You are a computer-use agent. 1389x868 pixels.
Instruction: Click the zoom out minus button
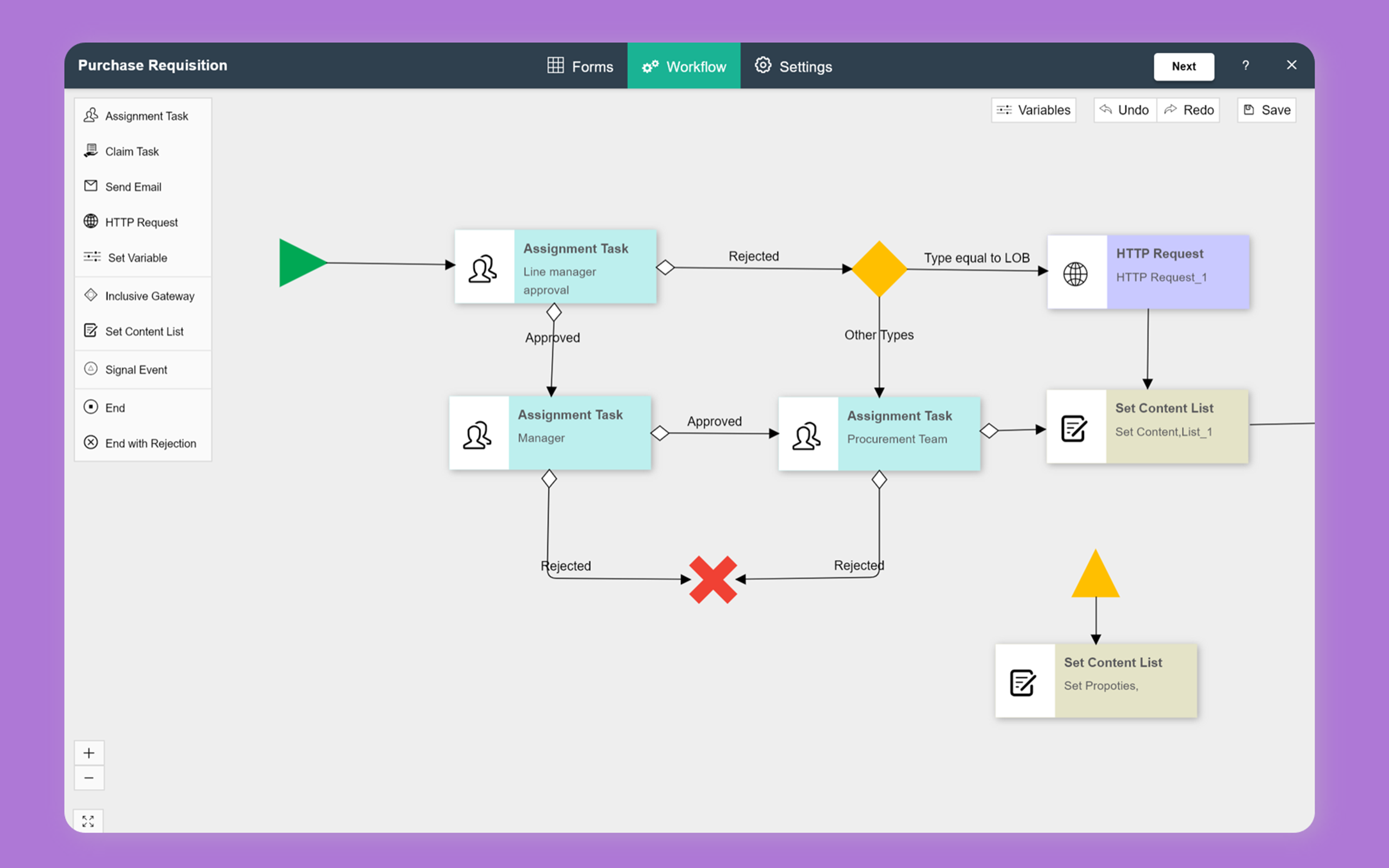(89, 778)
